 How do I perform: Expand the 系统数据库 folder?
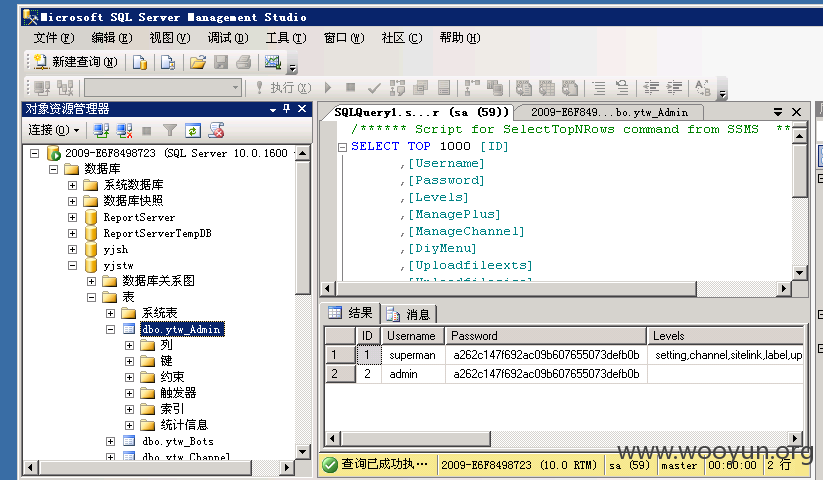72,185
